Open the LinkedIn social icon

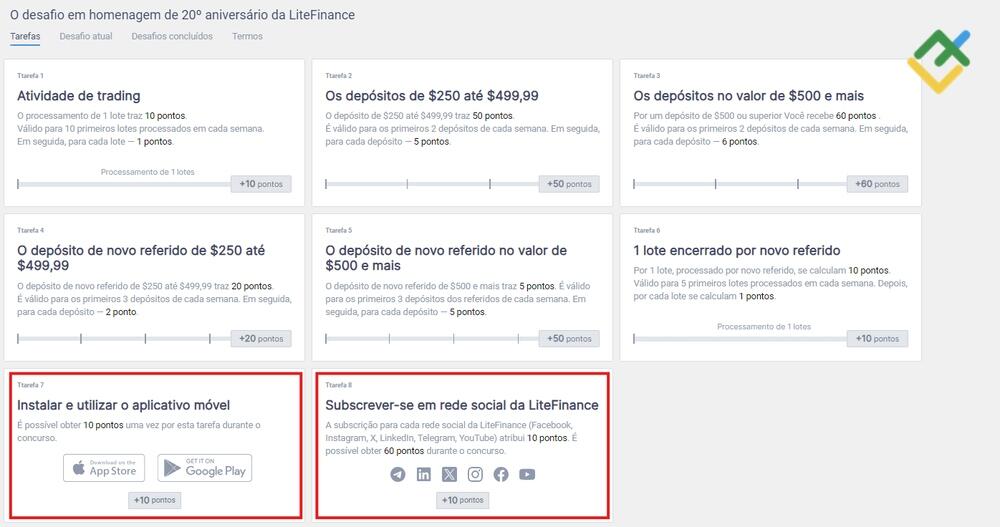(423, 474)
